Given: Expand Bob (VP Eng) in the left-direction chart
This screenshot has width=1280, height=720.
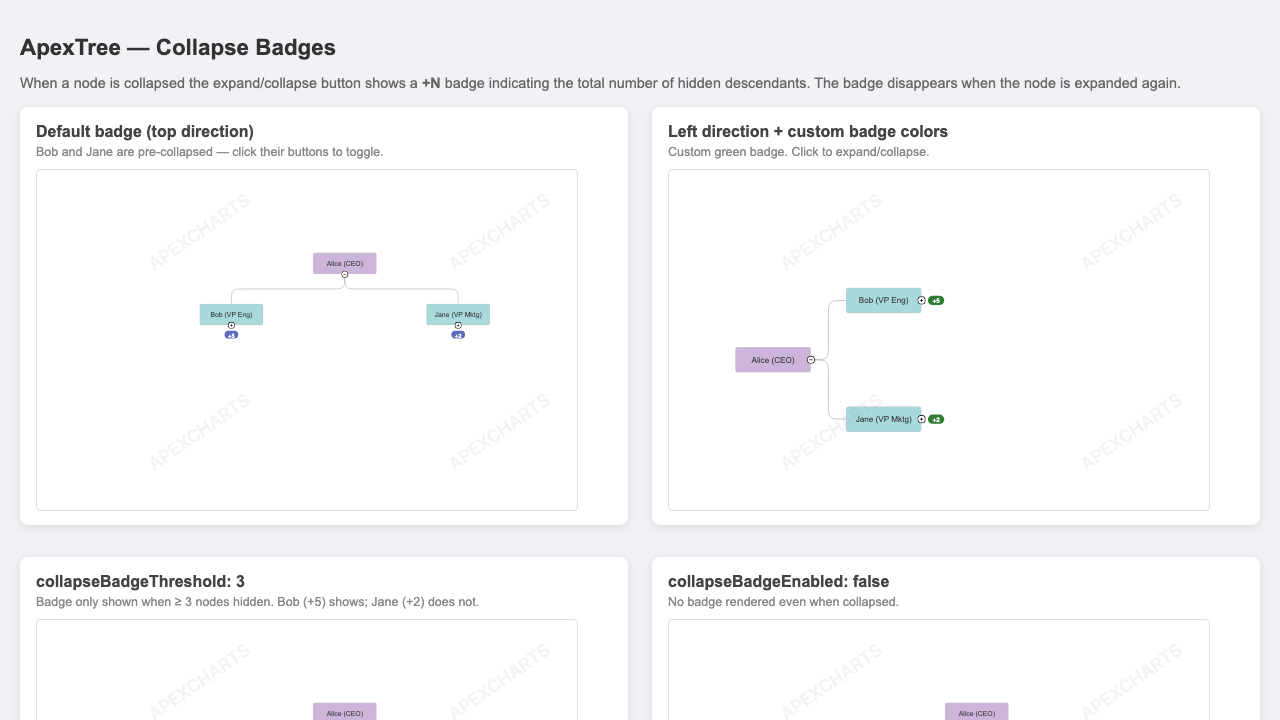Looking at the screenshot, I should [x=922, y=300].
